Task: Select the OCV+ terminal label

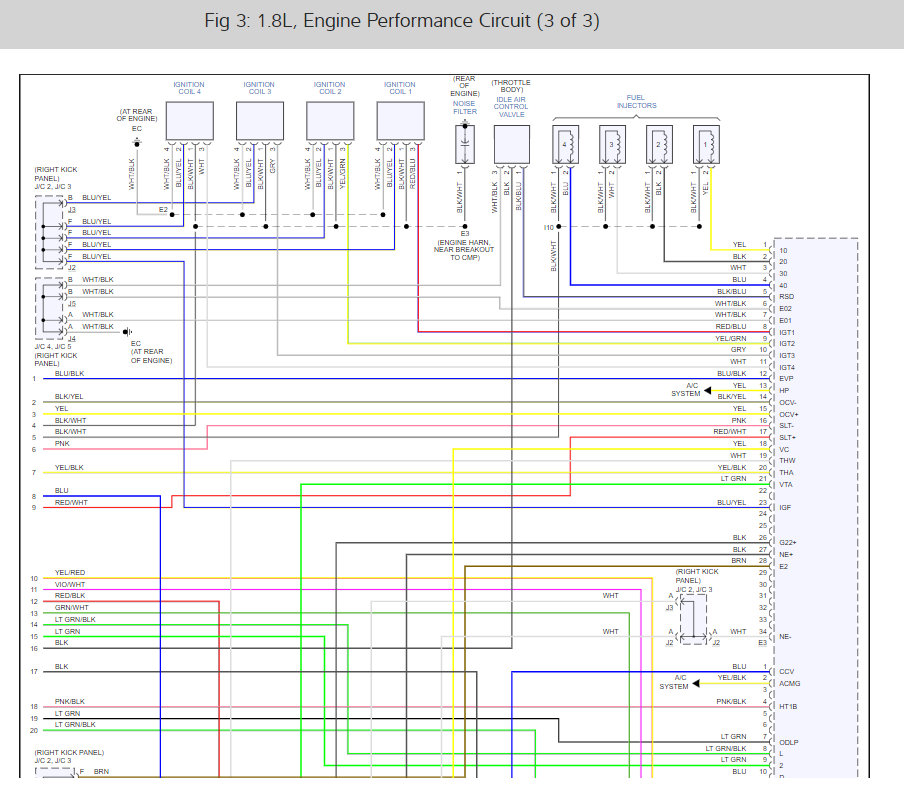Action: (789, 415)
